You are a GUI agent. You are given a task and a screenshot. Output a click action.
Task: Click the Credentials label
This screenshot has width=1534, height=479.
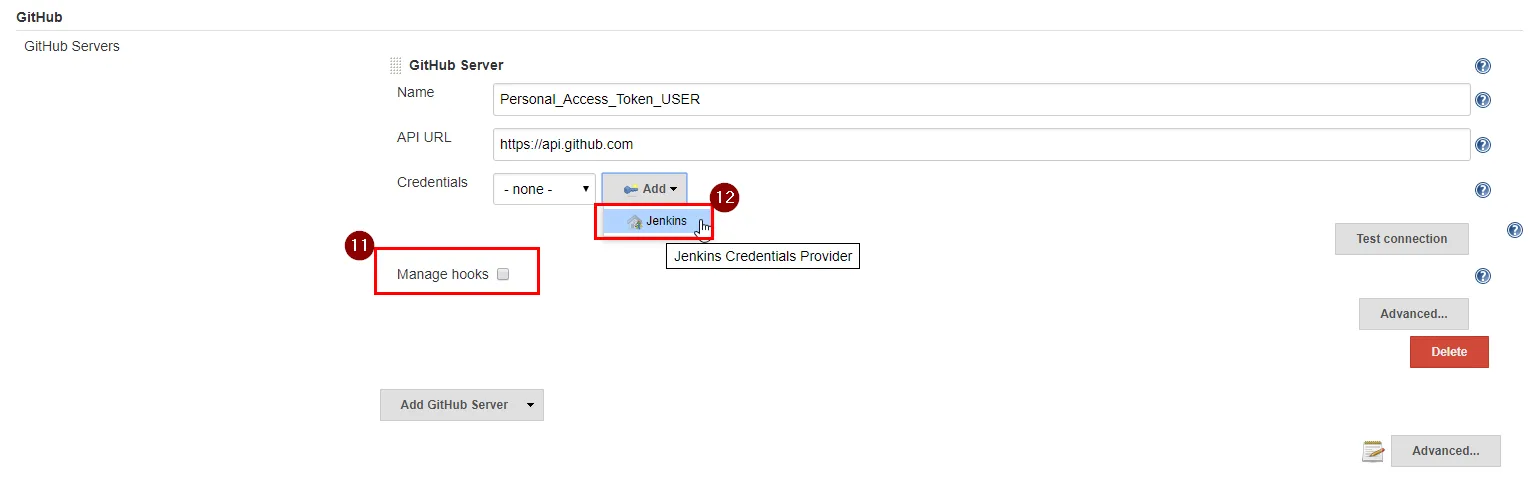[x=432, y=182]
